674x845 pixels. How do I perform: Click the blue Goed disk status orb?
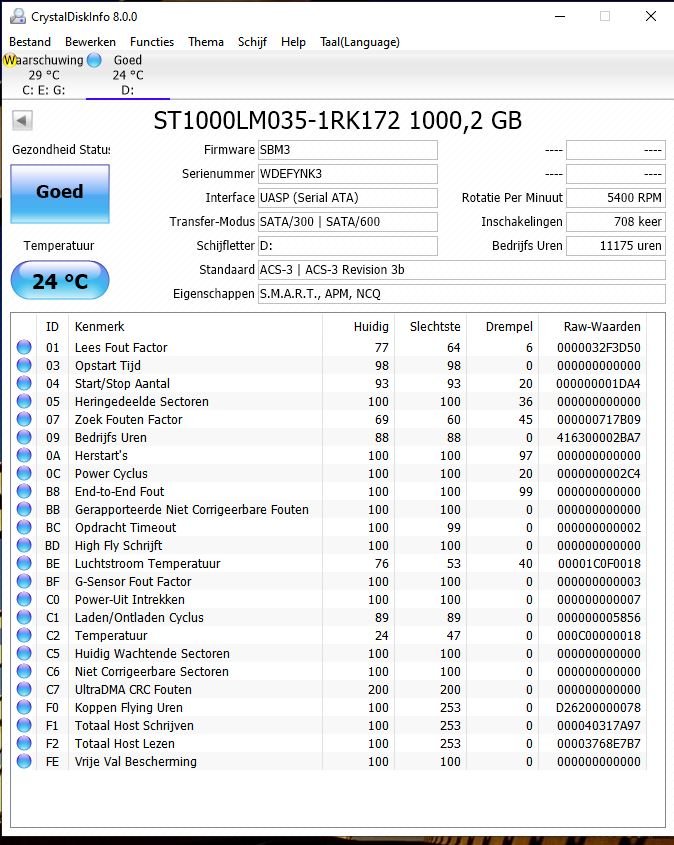click(x=94, y=60)
